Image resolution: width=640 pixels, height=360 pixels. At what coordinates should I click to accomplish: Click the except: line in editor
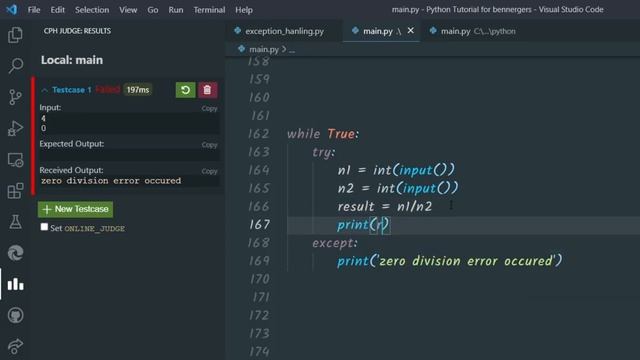click(x=335, y=243)
